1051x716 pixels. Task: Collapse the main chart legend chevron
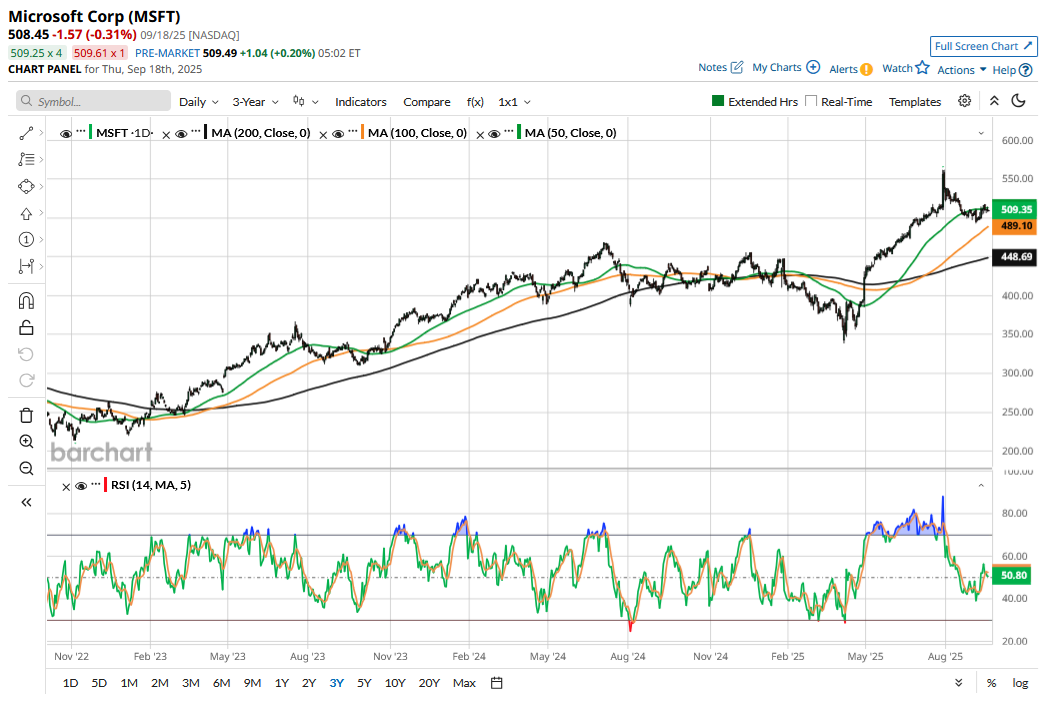[x=981, y=133]
